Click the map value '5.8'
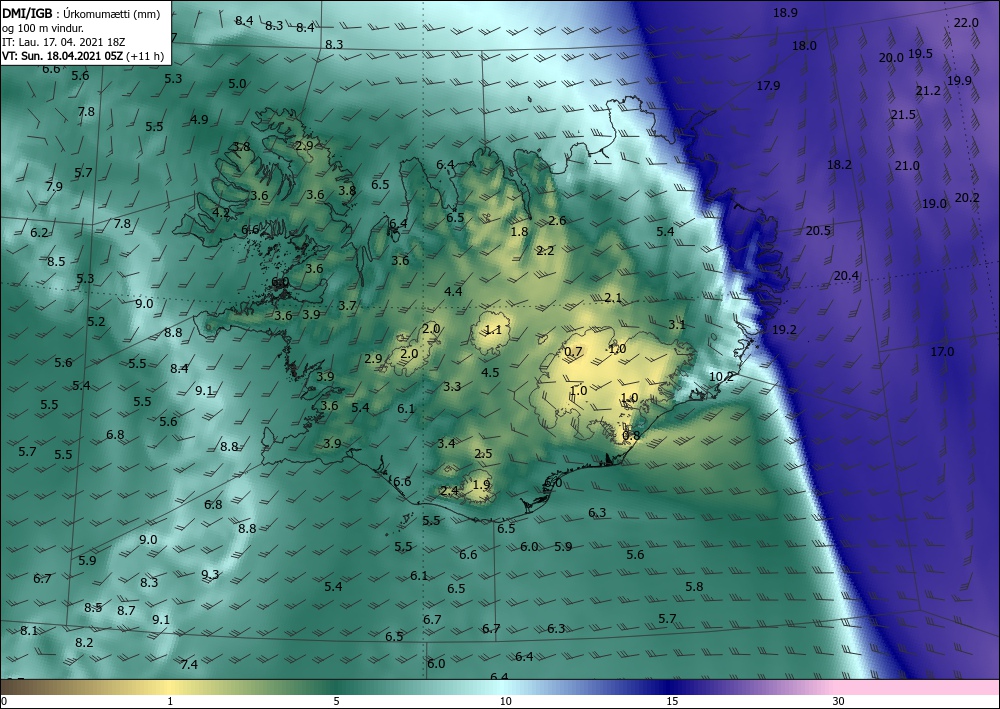Screen dimensions: 1000x709 click(694, 587)
